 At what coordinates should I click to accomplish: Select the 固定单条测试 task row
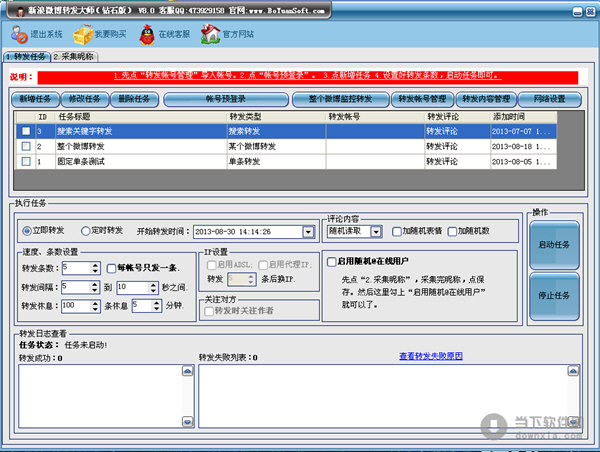coord(286,162)
